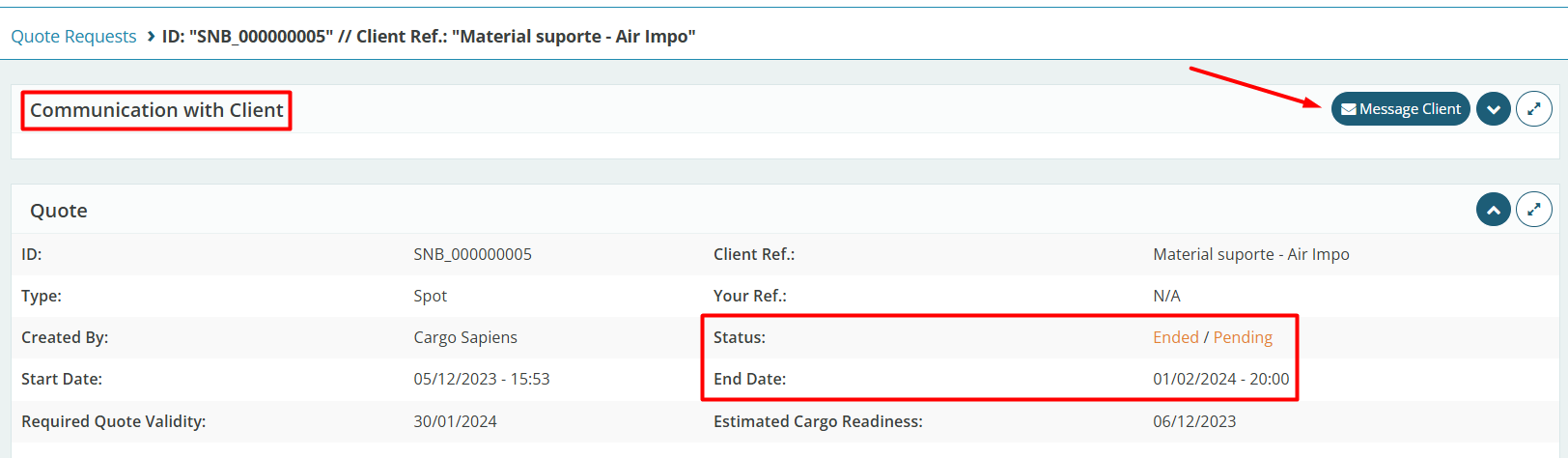Image resolution: width=1568 pixels, height=458 pixels.
Task: Click the breadcrumb title with ID SNB_000000005
Action: pyautogui.click(x=429, y=37)
